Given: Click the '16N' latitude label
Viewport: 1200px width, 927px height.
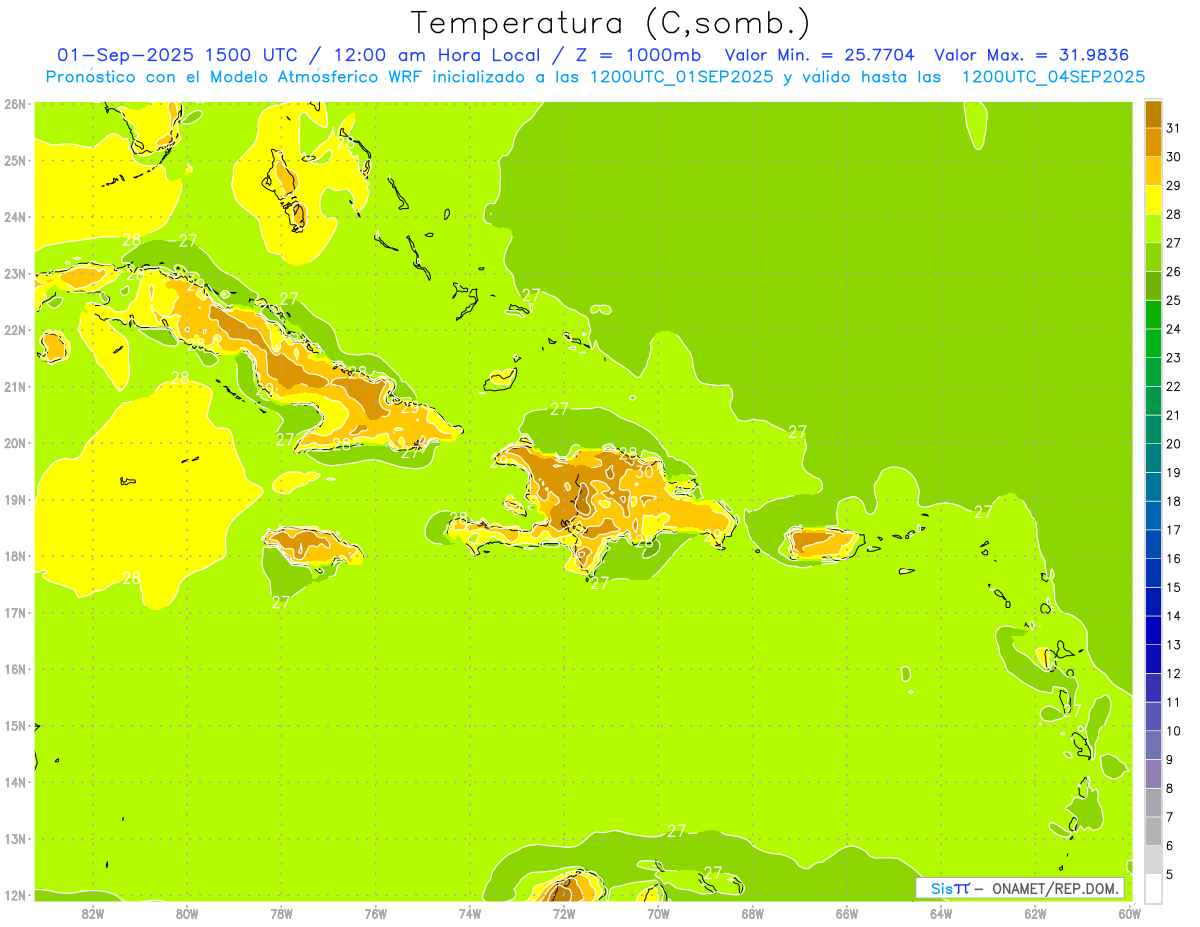Looking at the screenshot, I should pyautogui.click(x=15, y=669).
